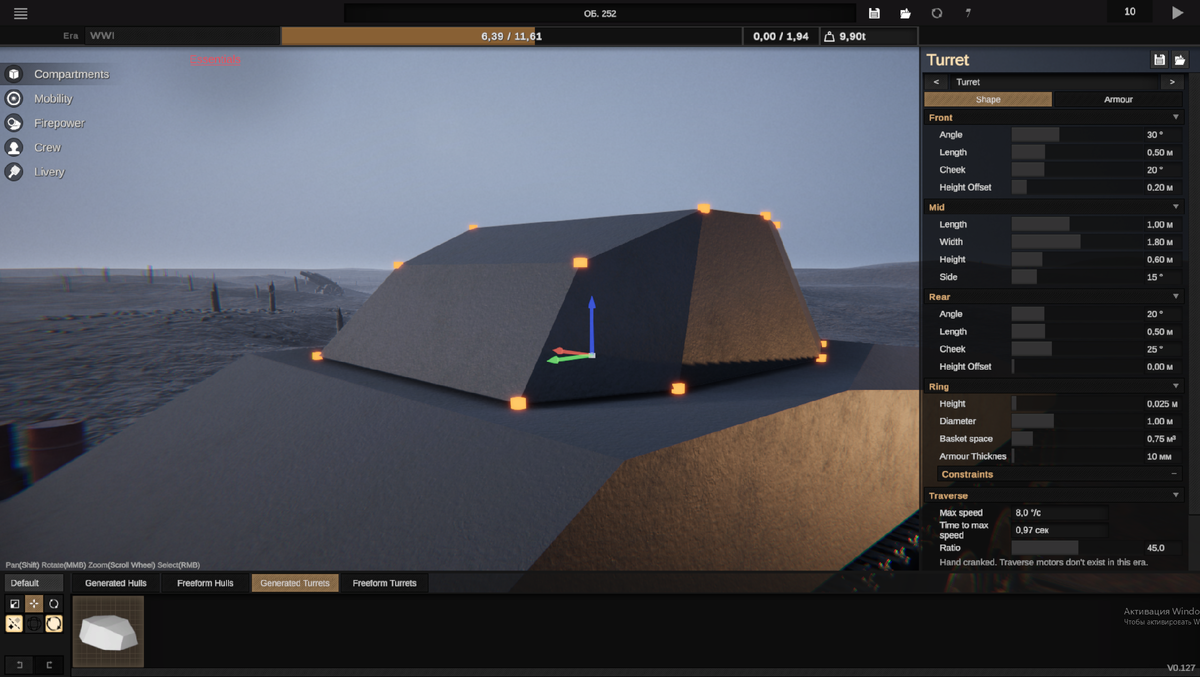This screenshot has height=677, width=1200.
Task: Switch to the Shape tab
Action: 988,100
